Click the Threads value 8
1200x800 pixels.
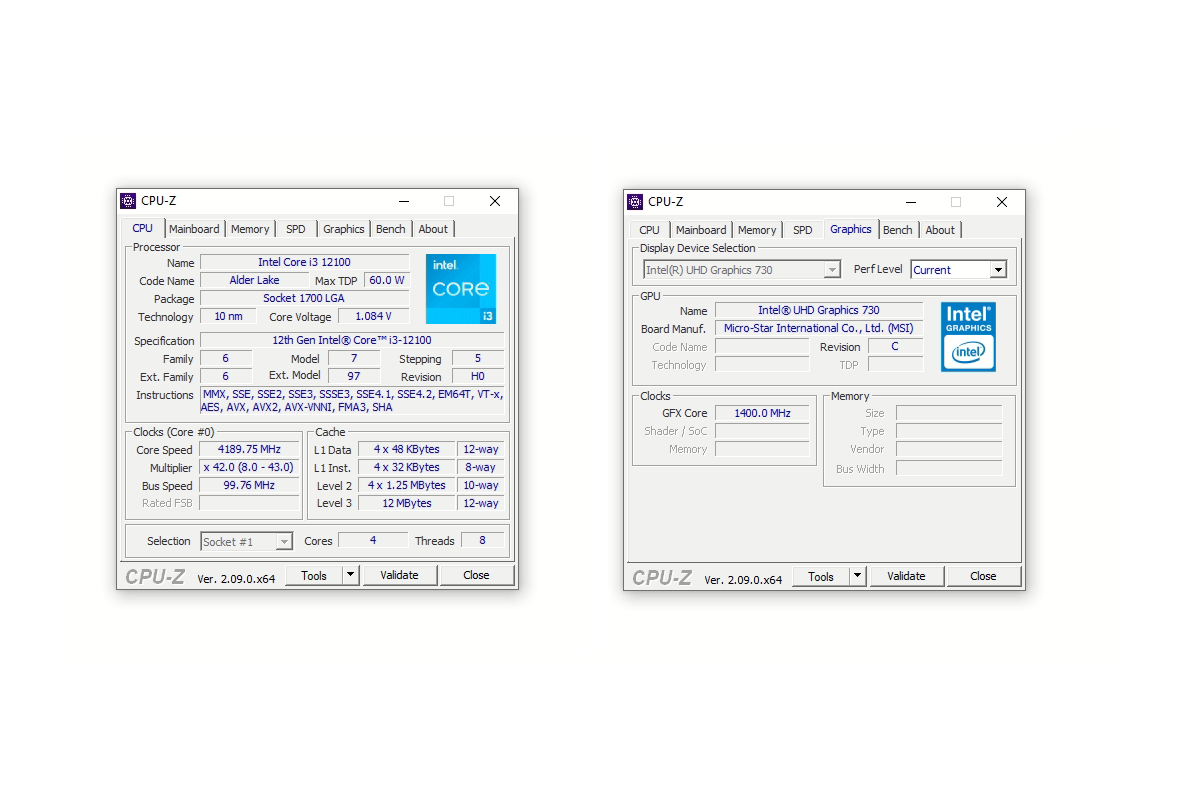pos(482,540)
